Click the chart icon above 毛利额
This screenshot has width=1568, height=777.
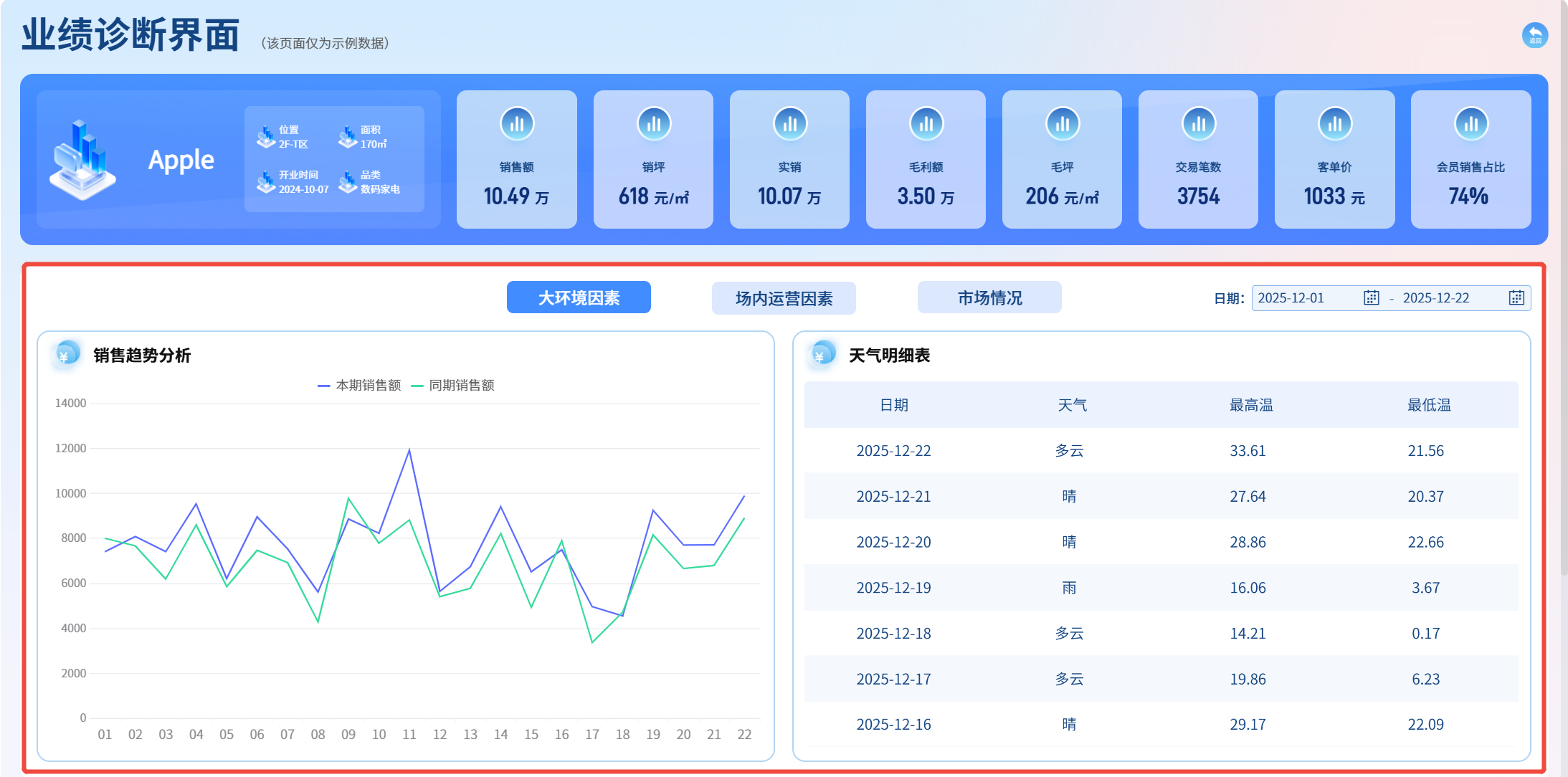click(x=926, y=124)
